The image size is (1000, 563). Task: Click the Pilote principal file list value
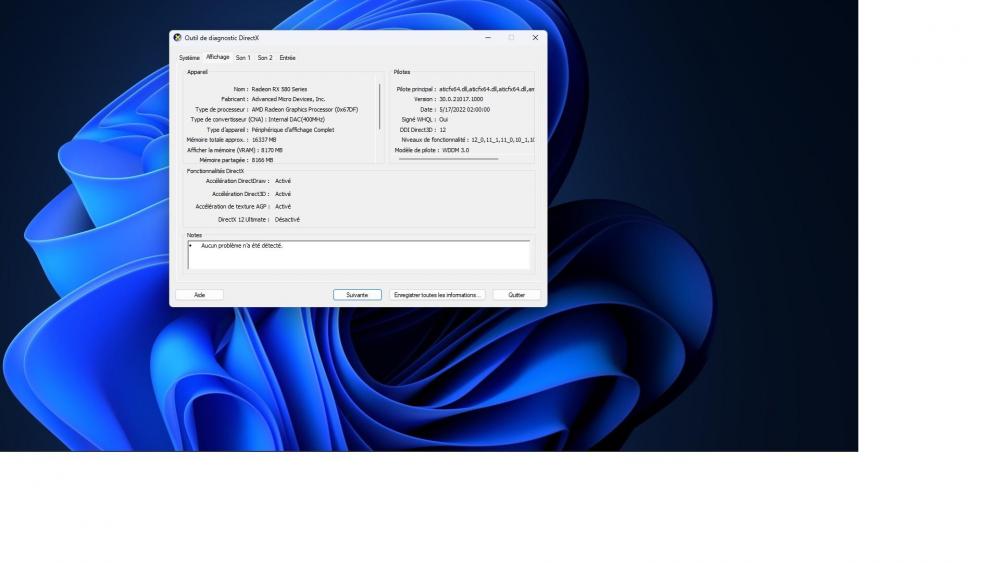(x=486, y=89)
